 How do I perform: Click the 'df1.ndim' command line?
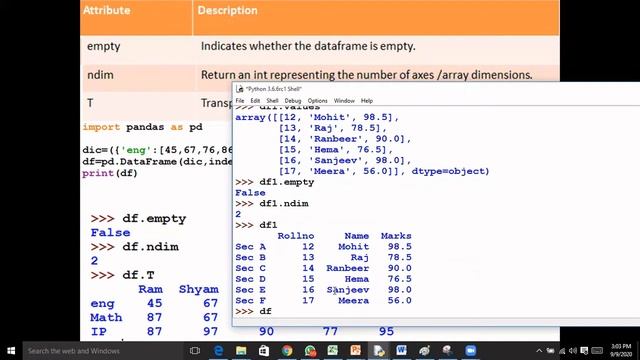[271, 204]
